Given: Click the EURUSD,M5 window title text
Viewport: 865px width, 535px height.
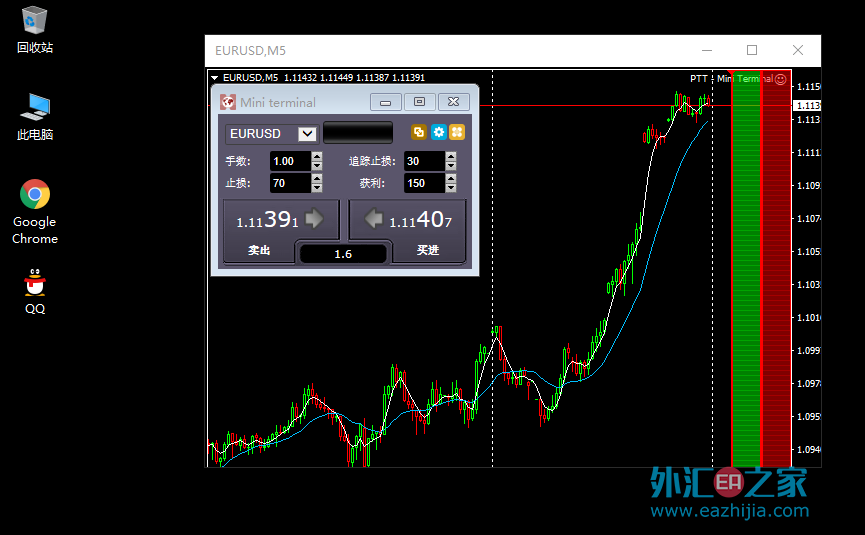Looking at the screenshot, I should (x=250, y=51).
